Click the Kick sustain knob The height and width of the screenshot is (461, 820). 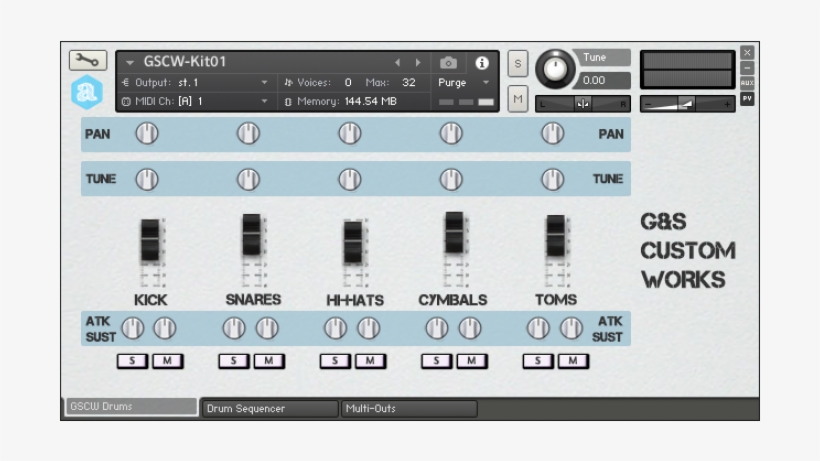[165, 328]
